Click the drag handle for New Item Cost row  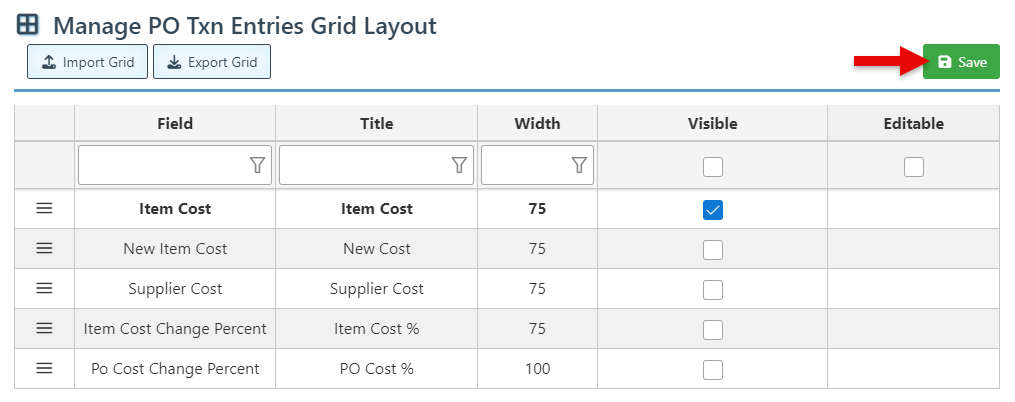tap(44, 248)
